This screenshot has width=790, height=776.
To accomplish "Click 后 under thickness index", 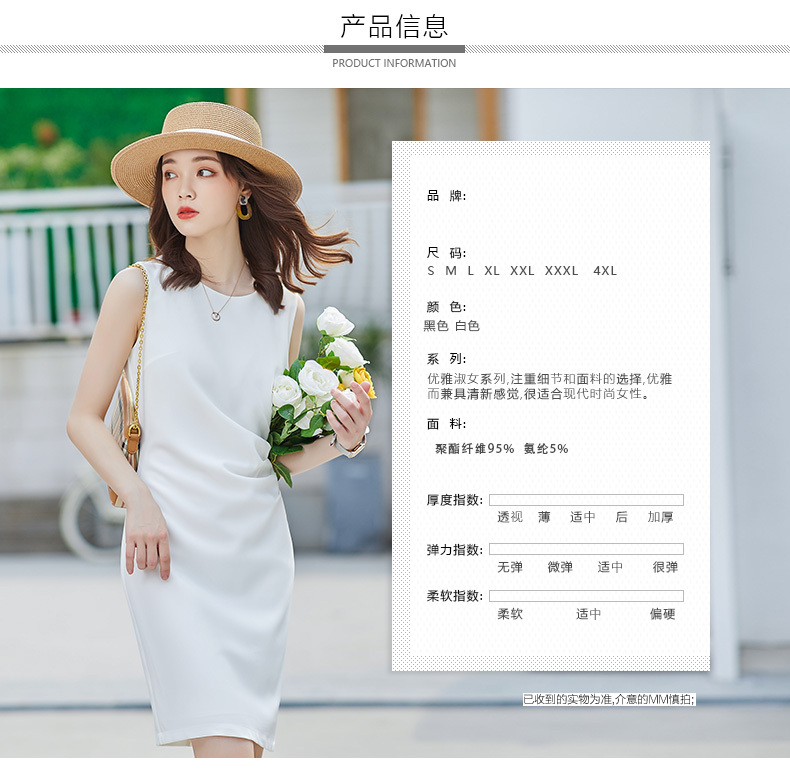I will pyautogui.click(x=621, y=517).
